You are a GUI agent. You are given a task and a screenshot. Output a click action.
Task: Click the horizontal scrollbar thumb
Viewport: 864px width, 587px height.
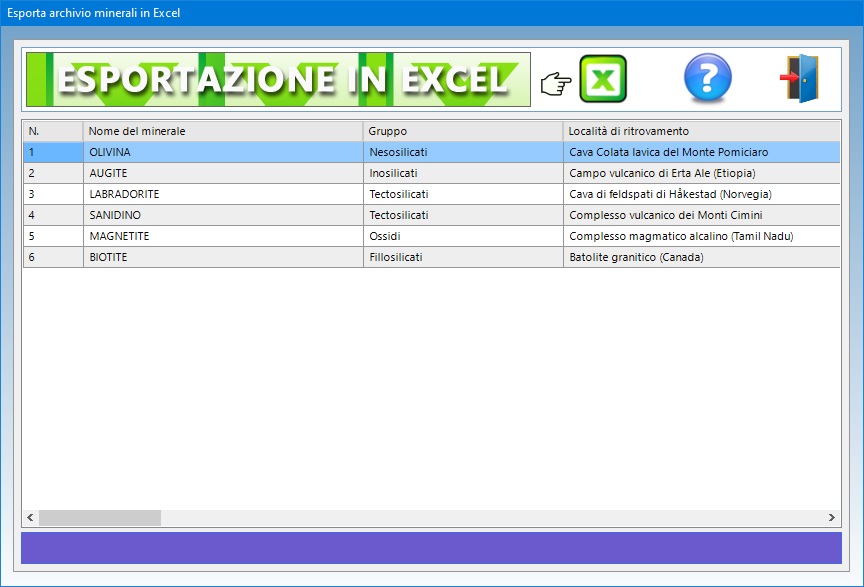[x=99, y=518]
